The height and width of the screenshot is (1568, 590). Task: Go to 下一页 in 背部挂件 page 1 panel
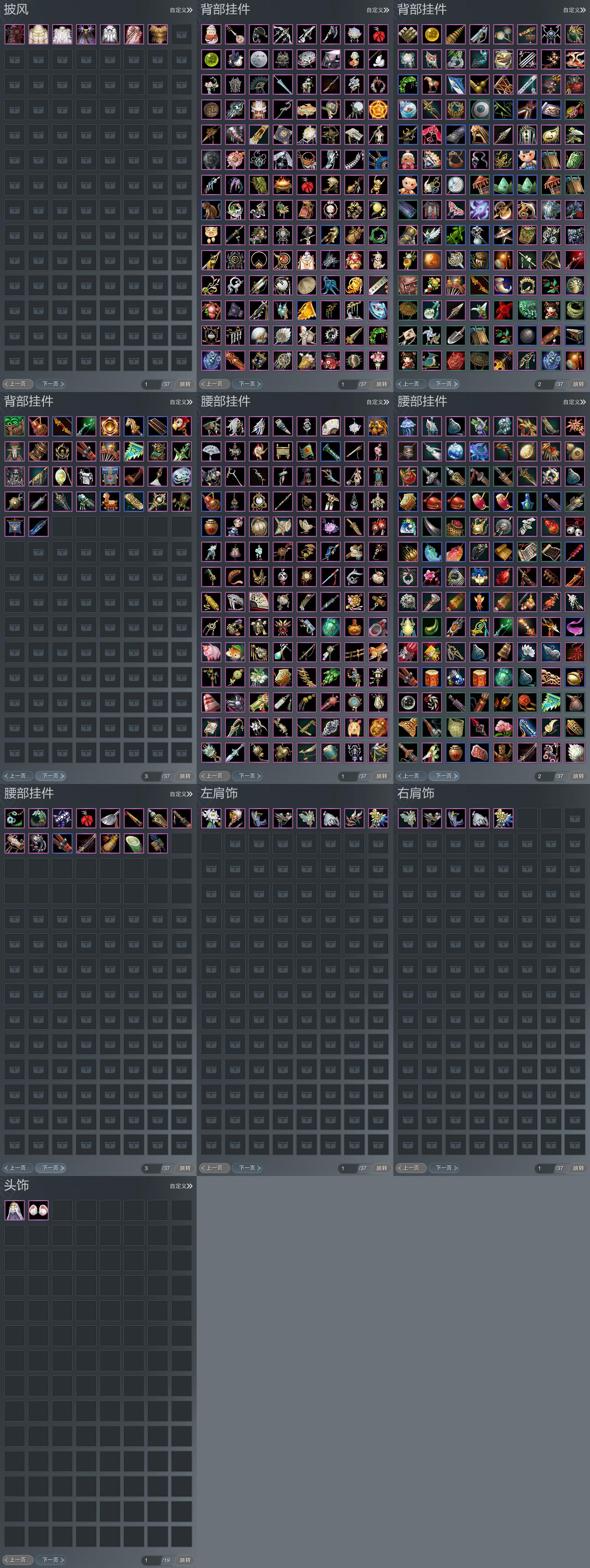(247, 384)
